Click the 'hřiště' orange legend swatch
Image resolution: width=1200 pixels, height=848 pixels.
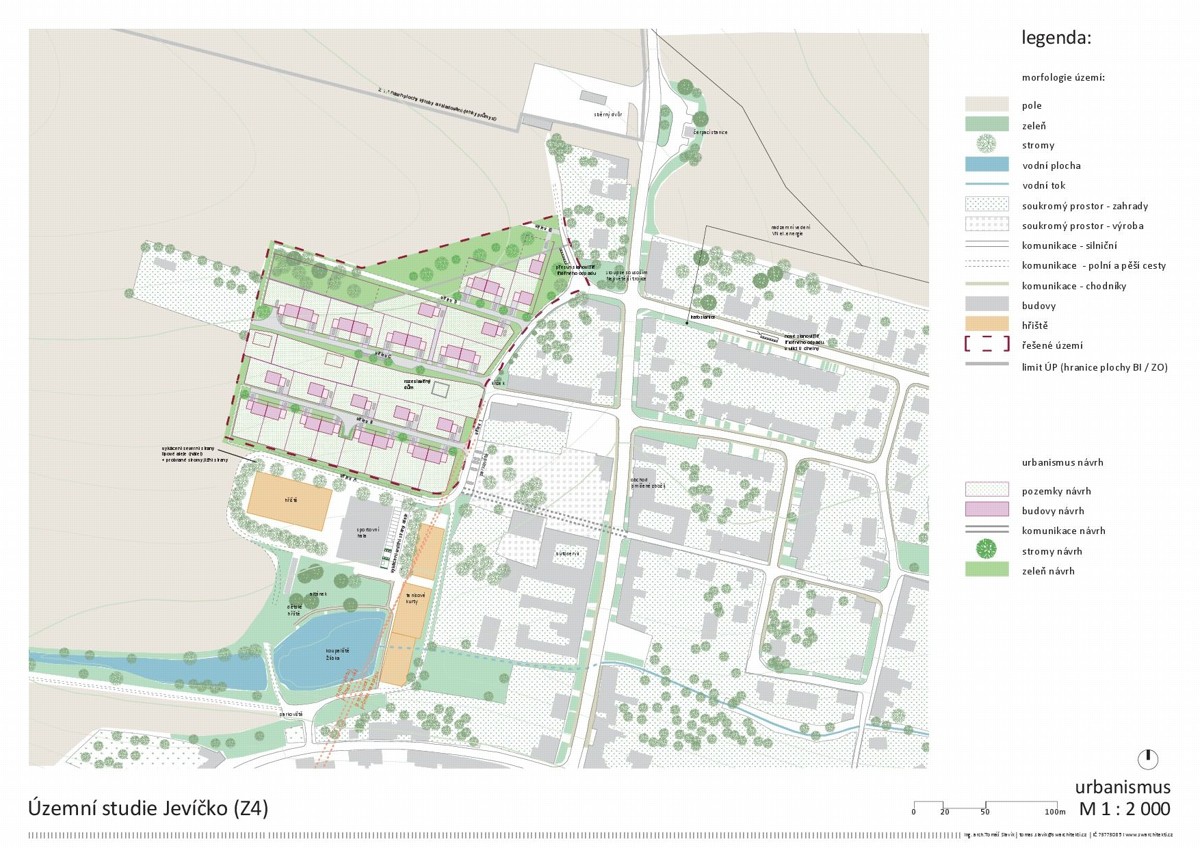986,325
